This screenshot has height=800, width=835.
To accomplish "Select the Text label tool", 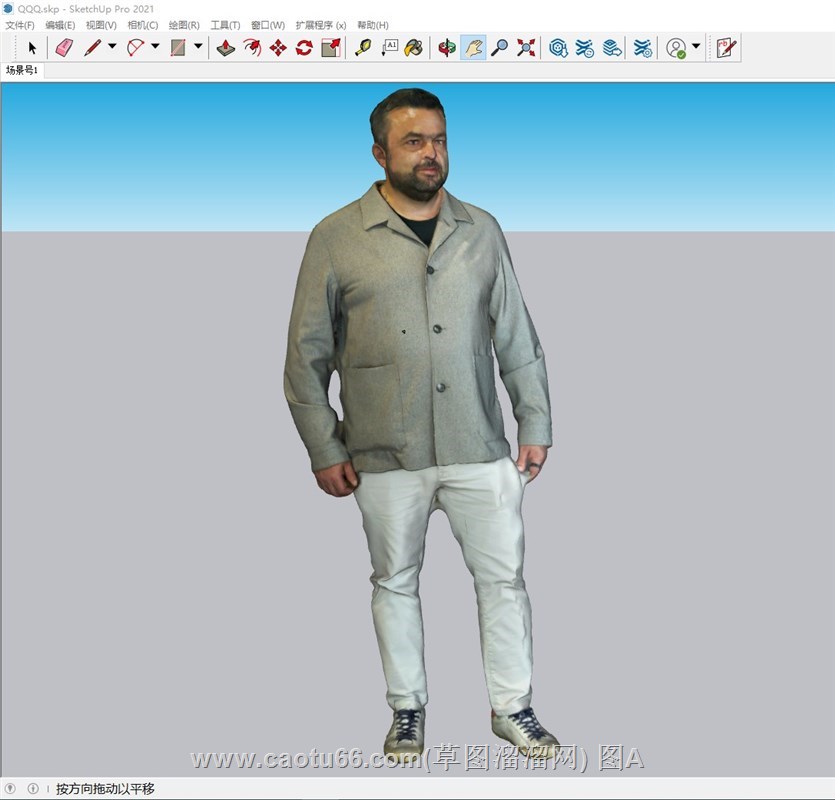I will [x=389, y=48].
